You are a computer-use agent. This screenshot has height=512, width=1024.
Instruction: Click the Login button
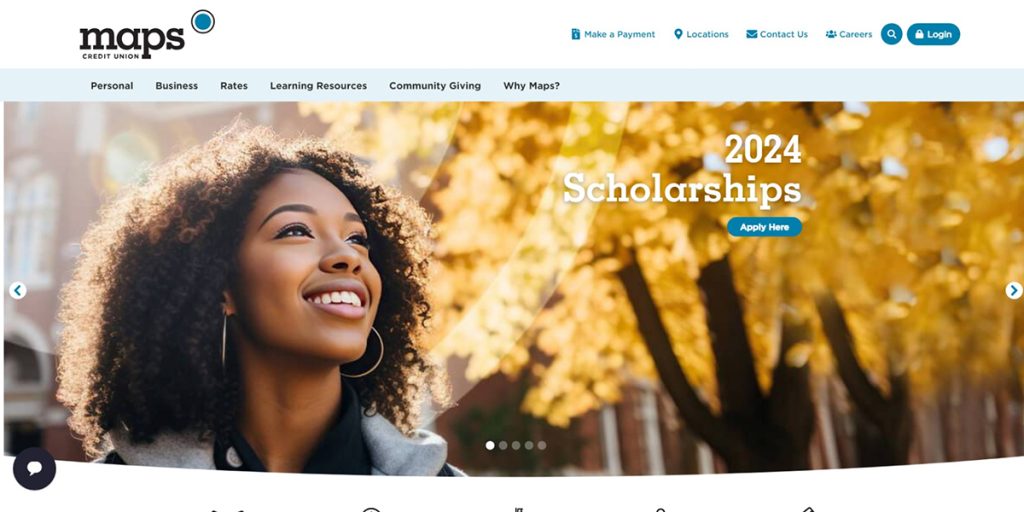(933, 34)
